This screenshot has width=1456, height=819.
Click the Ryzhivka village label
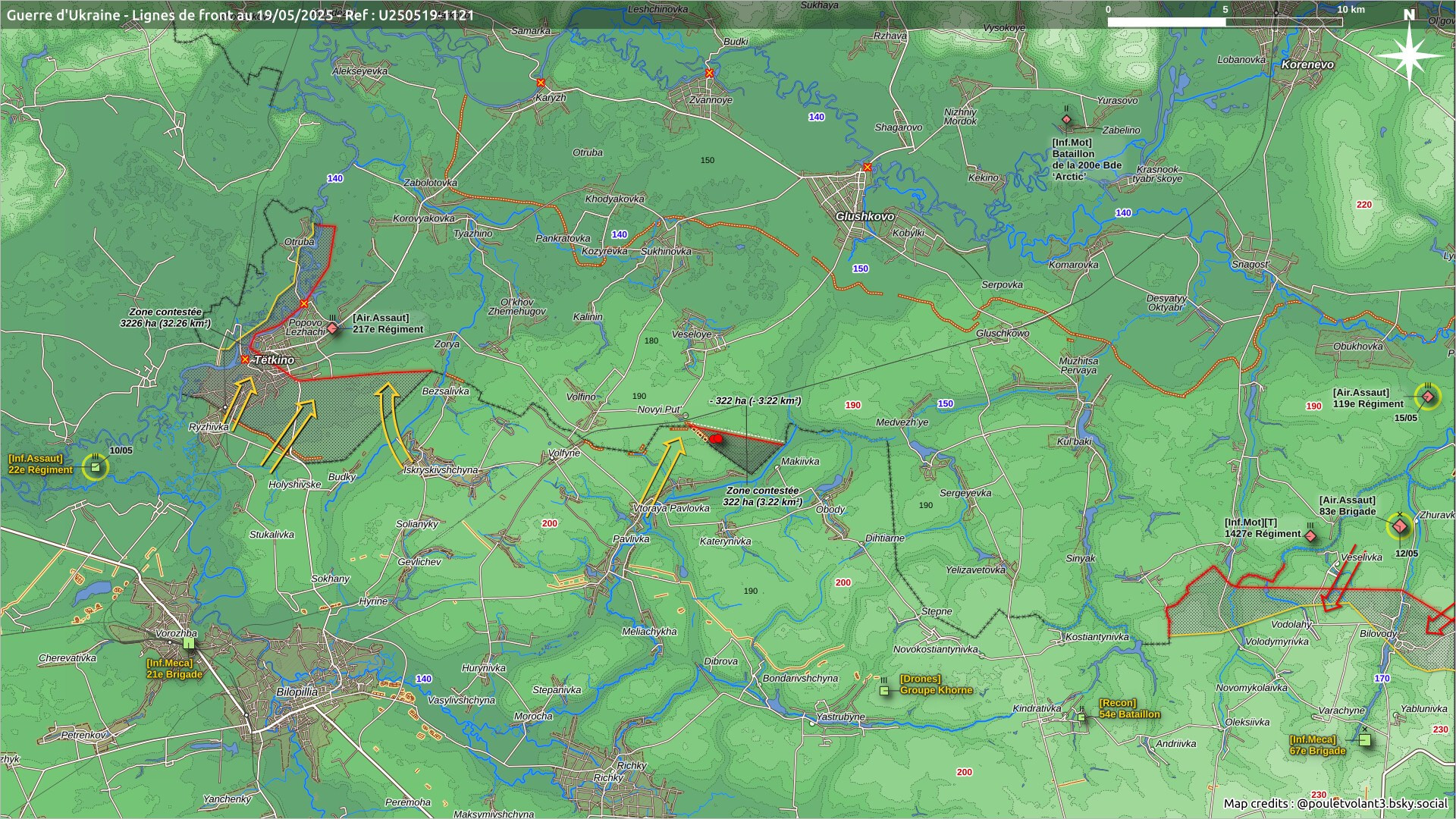[209, 427]
